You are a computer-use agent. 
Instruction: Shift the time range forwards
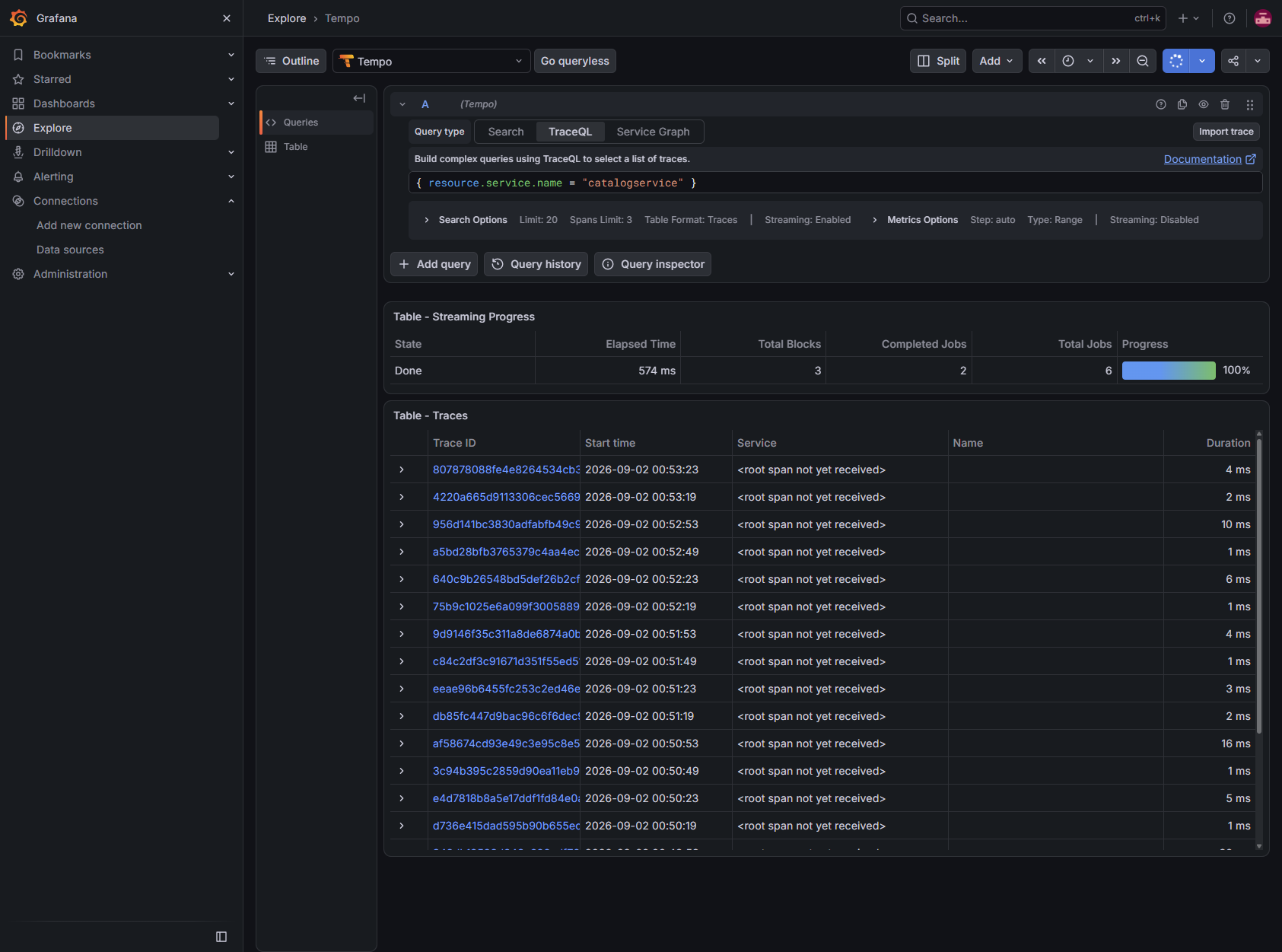(1116, 61)
